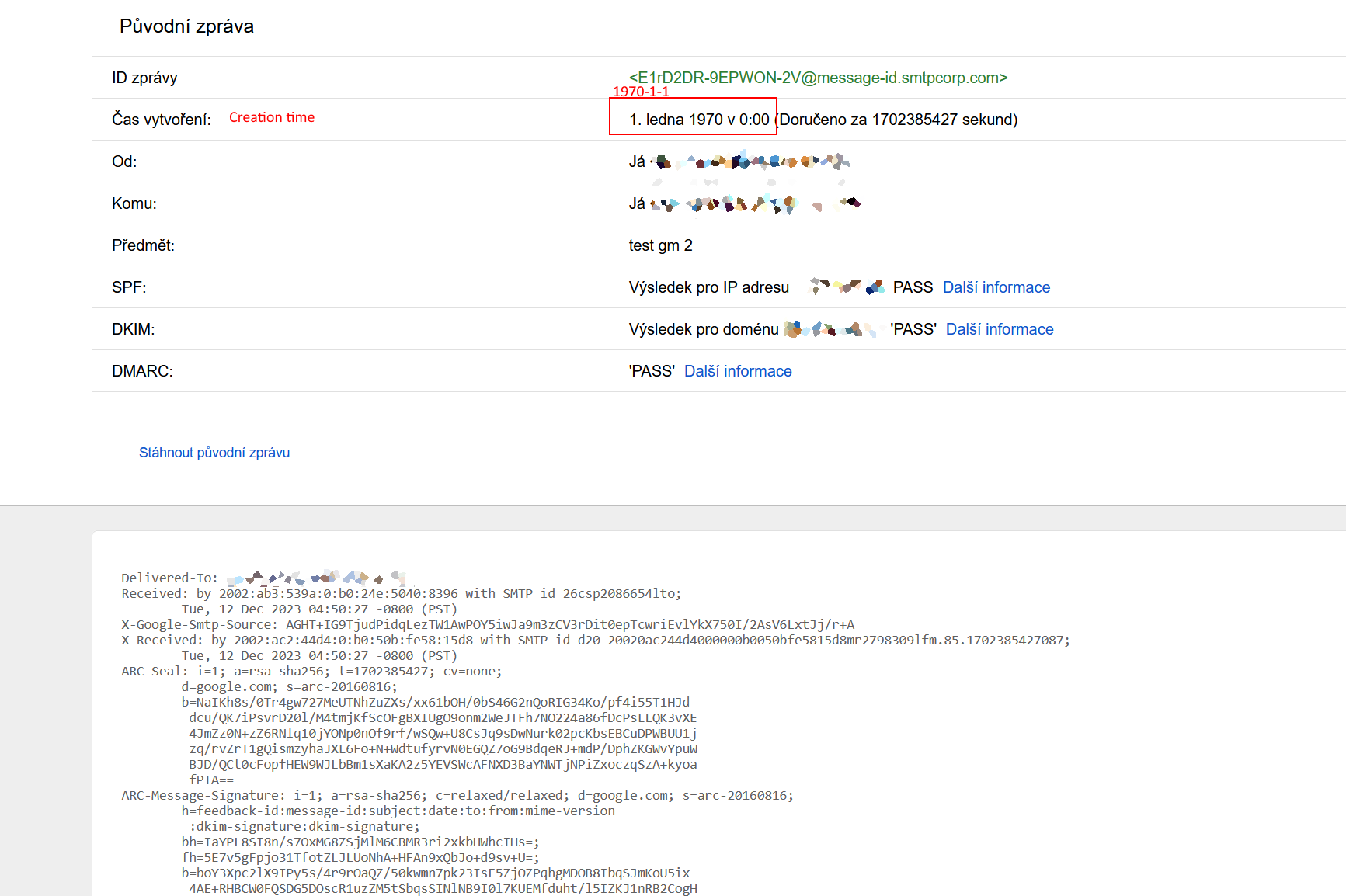Open DMARC 'Další informace' link
This screenshot has width=1346, height=896.
737,371
